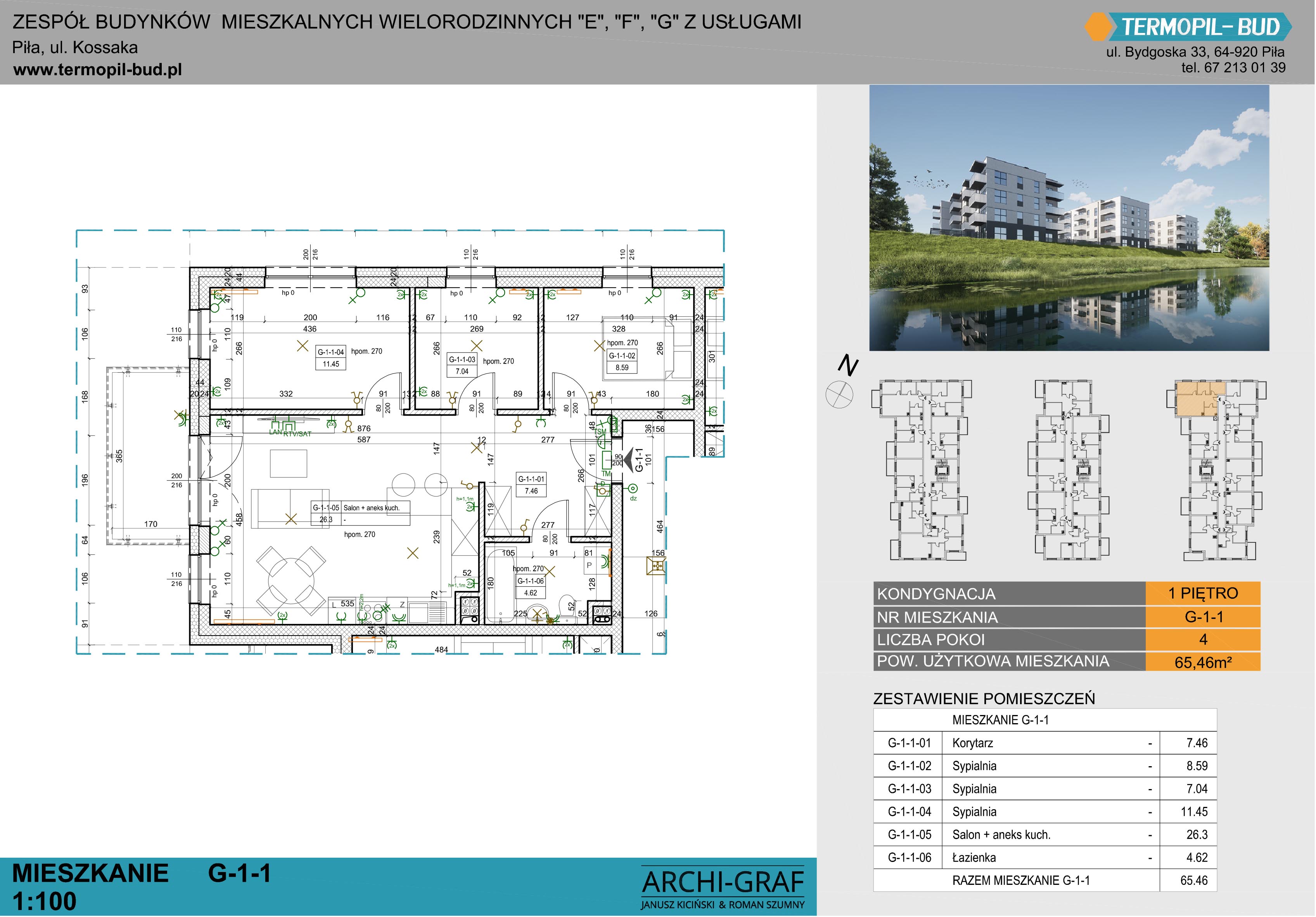The height and width of the screenshot is (917, 1316).
Task: Click the Salon + aneks kuch. tag on plan
Action: pyautogui.click(x=361, y=513)
